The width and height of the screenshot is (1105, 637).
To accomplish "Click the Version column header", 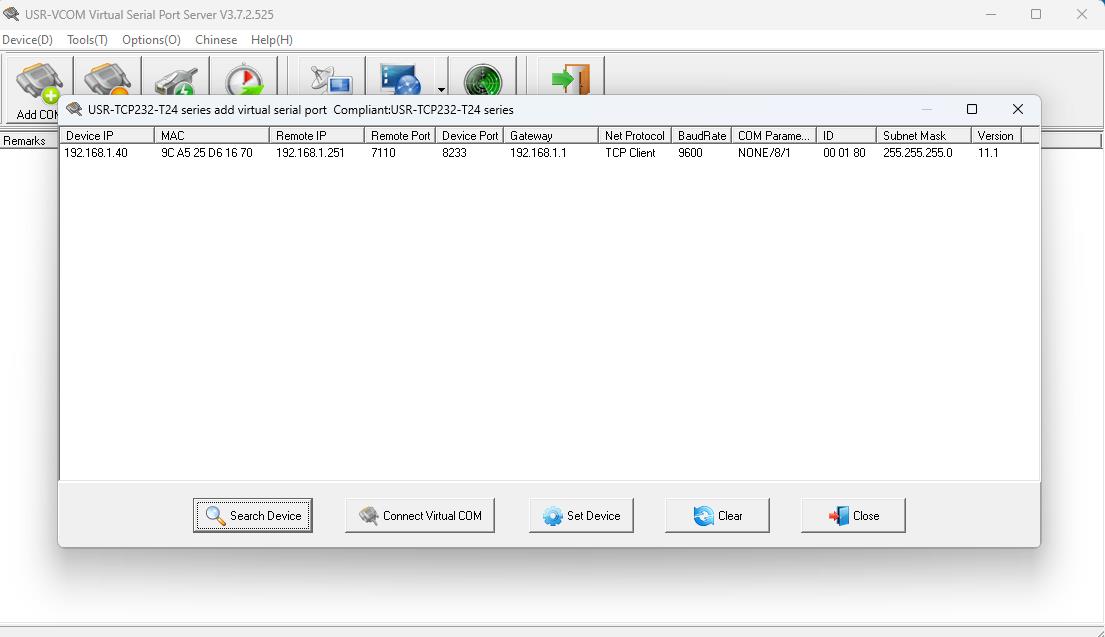I will [x=996, y=135].
